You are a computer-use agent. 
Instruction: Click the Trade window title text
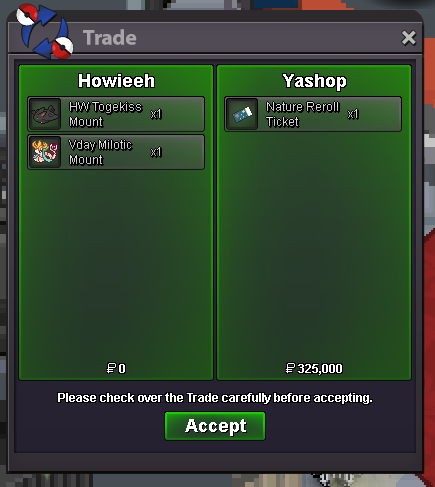coord(110,37)
